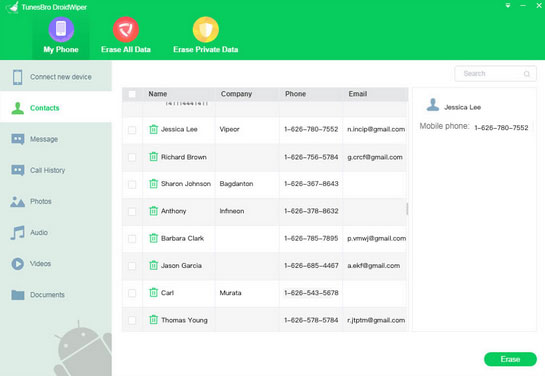This screenshot has width=545, height=376.
Task: Check the box for Jessica Lee
Action: (132, 130)
